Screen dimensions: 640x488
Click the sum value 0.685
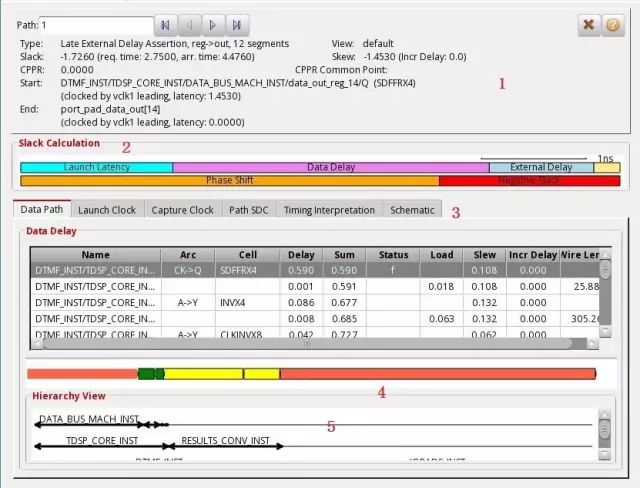[344, 319]
